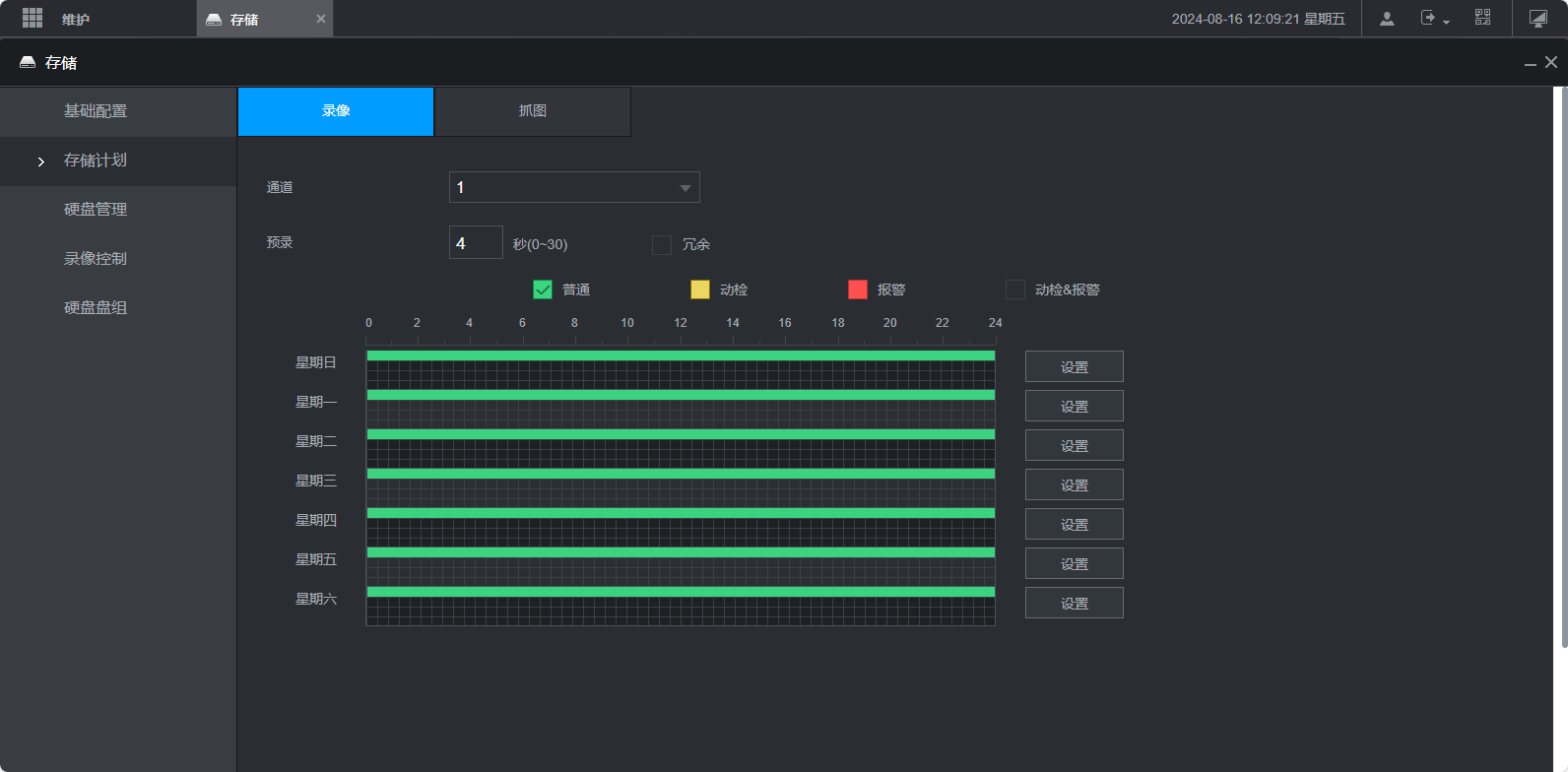This screenshot has height=772, width=1568.
Task: Switch to the 抓图 tab
Action: point(533,111)
